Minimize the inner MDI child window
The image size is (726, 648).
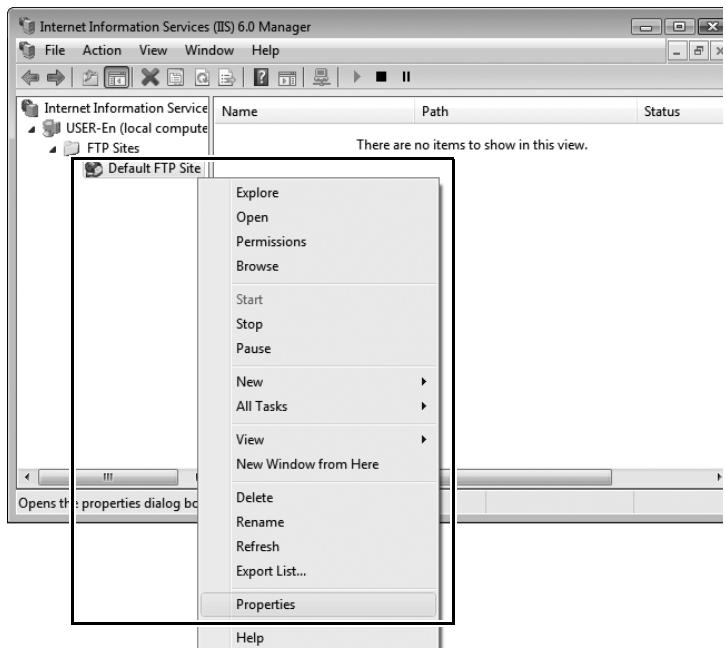tap(676, 51)
